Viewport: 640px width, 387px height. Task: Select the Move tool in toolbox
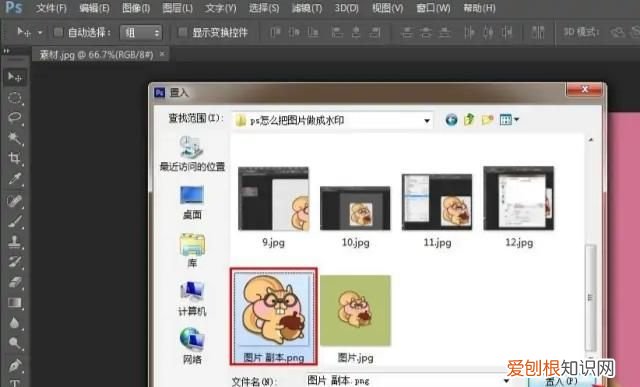coord(15,77)
